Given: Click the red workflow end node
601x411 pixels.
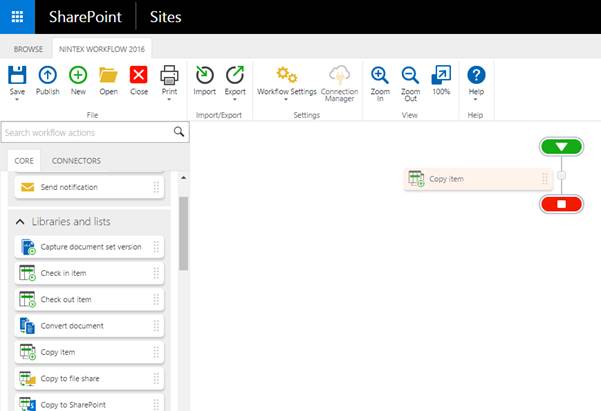Looking at the screenshot, I should (x=562, y=204).
